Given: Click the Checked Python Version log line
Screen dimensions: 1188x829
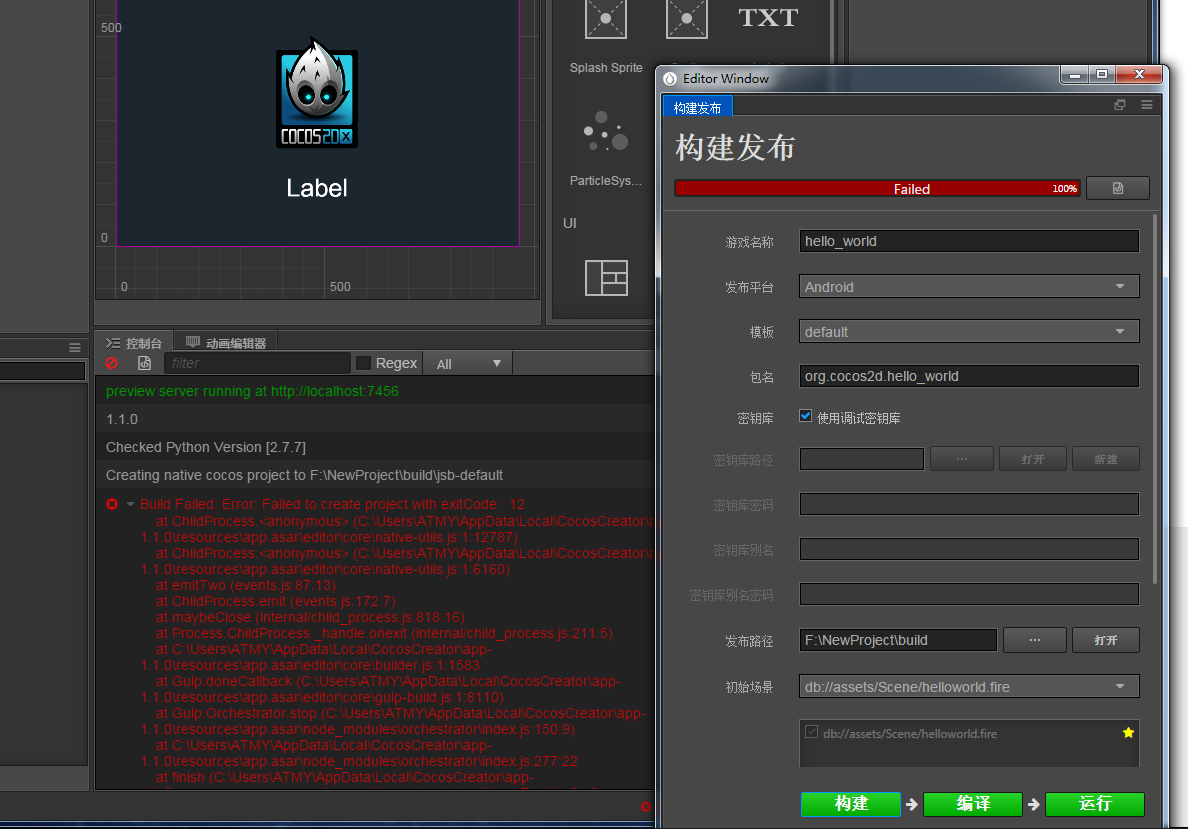Looking at the screenshot, I should [205, 447].
